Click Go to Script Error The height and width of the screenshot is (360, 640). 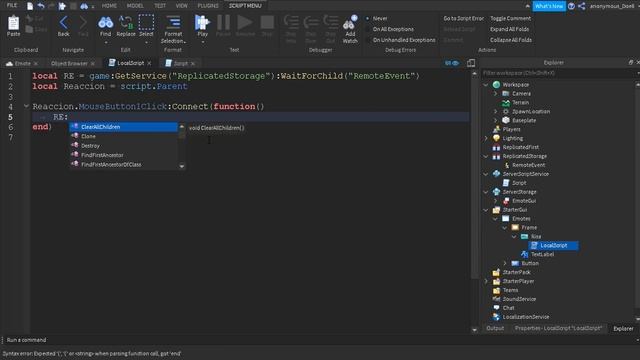click(x=463, y=18)
